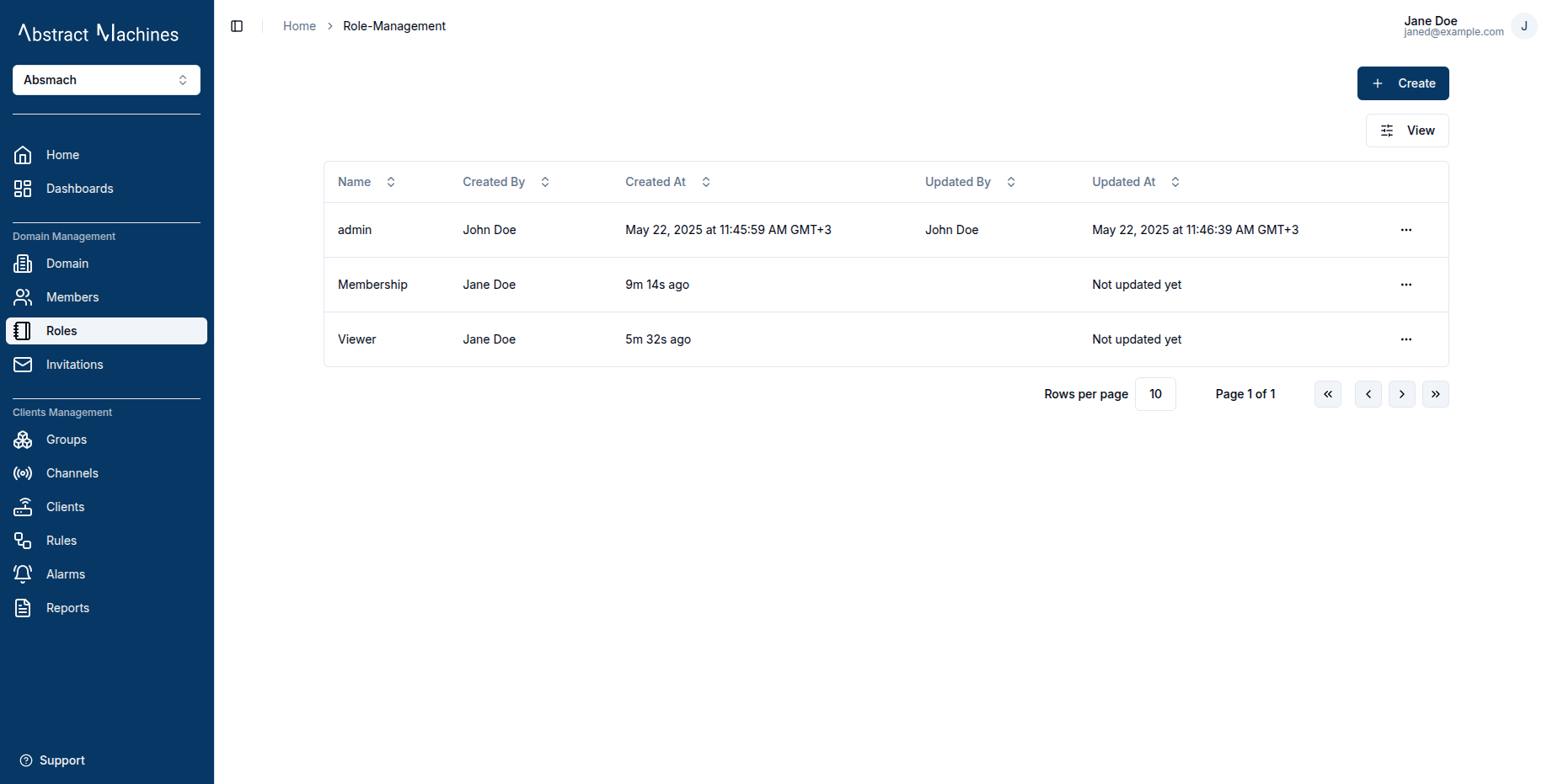
Task: Click the Create role button
Action: (x=1403, y=83)
